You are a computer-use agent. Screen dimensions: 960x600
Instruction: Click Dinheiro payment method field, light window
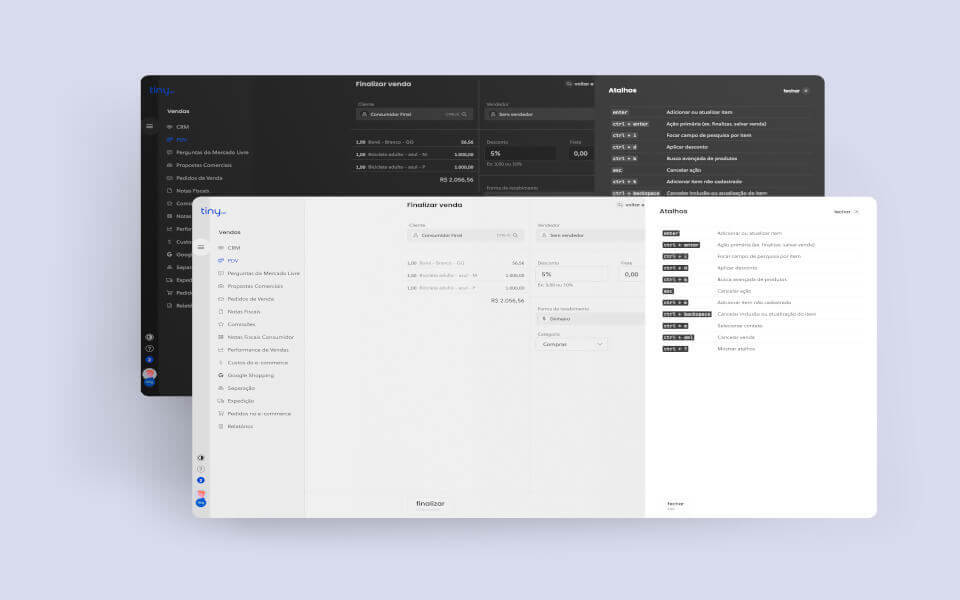point(590,319)
